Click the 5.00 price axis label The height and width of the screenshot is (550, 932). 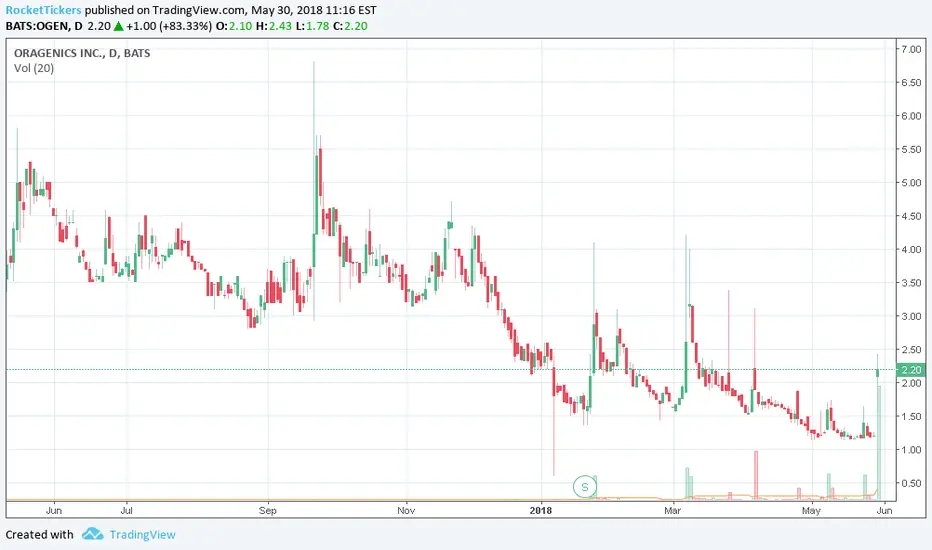[x=911, y=183]
